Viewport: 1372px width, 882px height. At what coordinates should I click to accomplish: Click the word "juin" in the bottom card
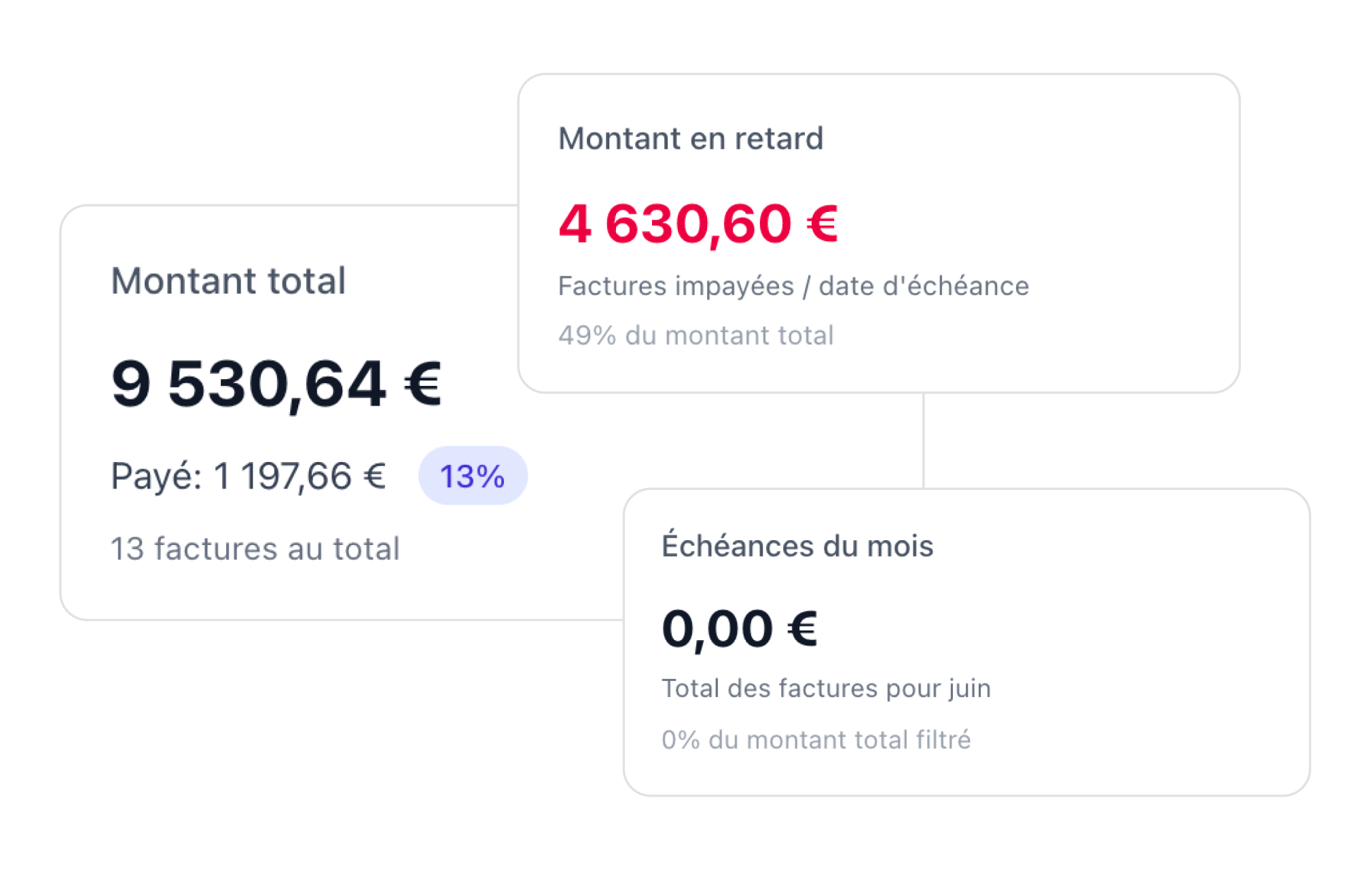pos(970,688)
